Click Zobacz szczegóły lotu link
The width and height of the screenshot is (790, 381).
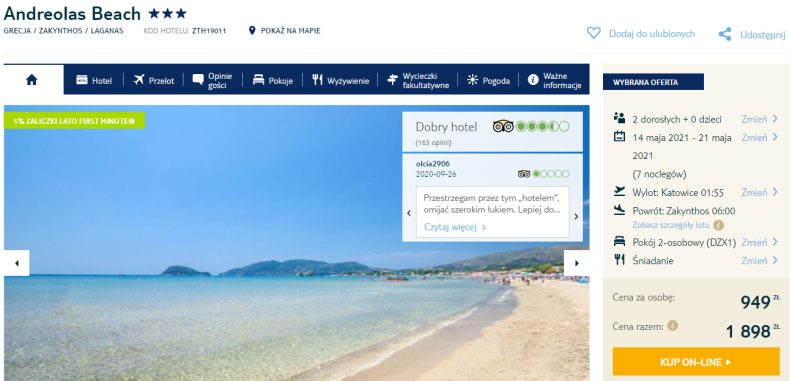[x=672, y=225]
